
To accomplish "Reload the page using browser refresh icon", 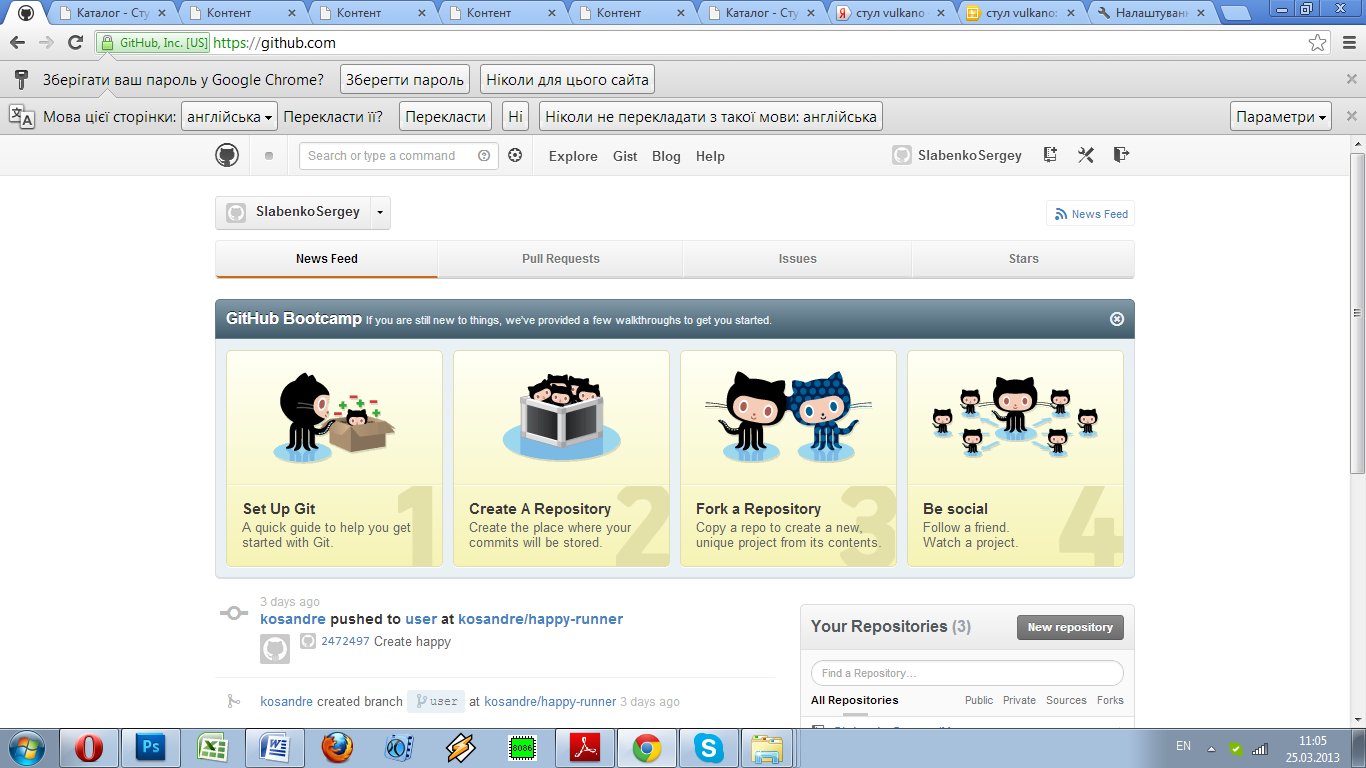I will (75, 43).
